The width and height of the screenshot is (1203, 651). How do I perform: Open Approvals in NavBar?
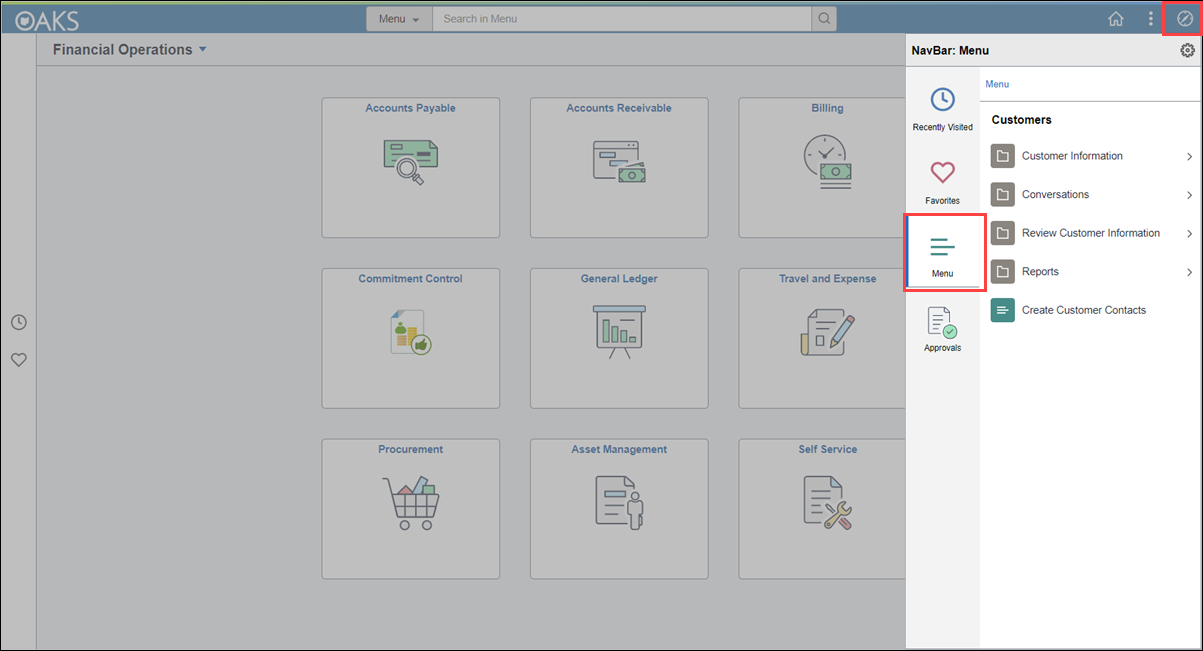pos(942,329)
